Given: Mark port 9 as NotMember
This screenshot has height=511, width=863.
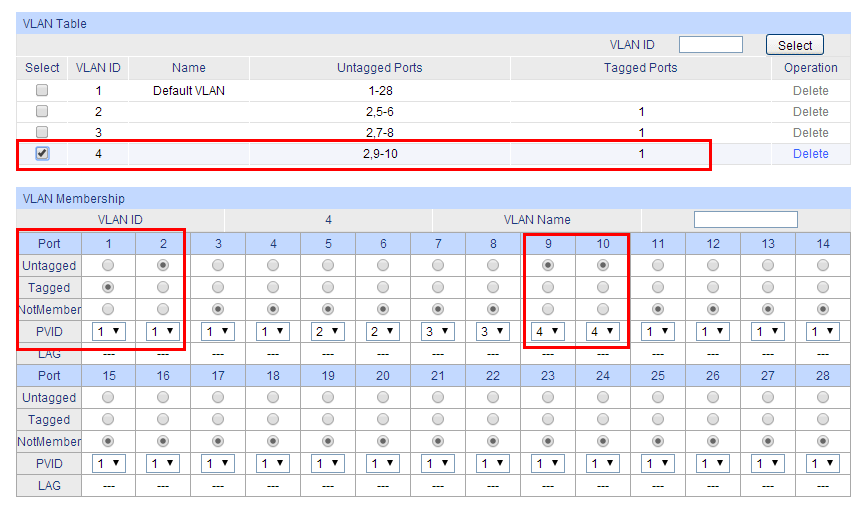Looking at the screenshot, I should tap(548, 309).
